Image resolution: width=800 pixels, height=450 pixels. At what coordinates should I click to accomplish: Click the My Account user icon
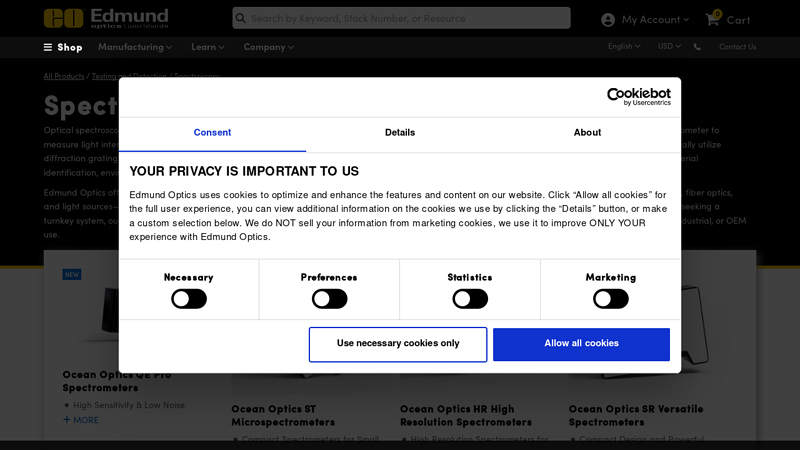pos(608,20)
